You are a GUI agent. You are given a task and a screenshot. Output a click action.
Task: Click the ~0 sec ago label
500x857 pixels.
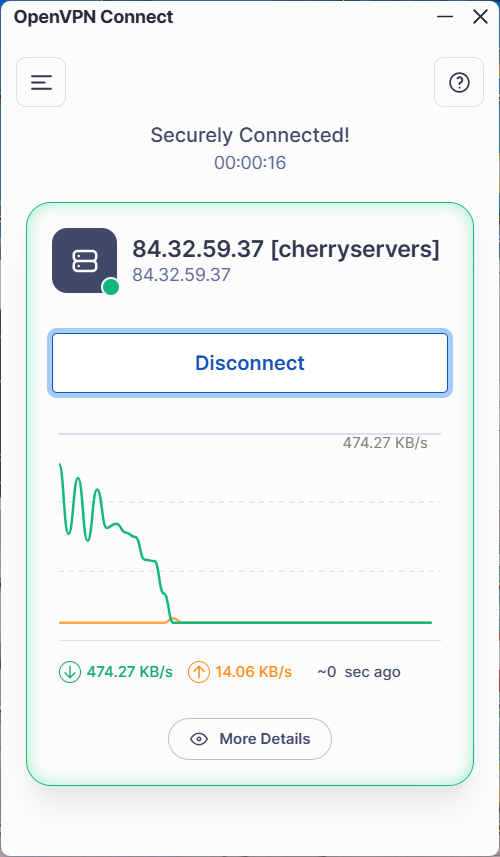point(359,672)
